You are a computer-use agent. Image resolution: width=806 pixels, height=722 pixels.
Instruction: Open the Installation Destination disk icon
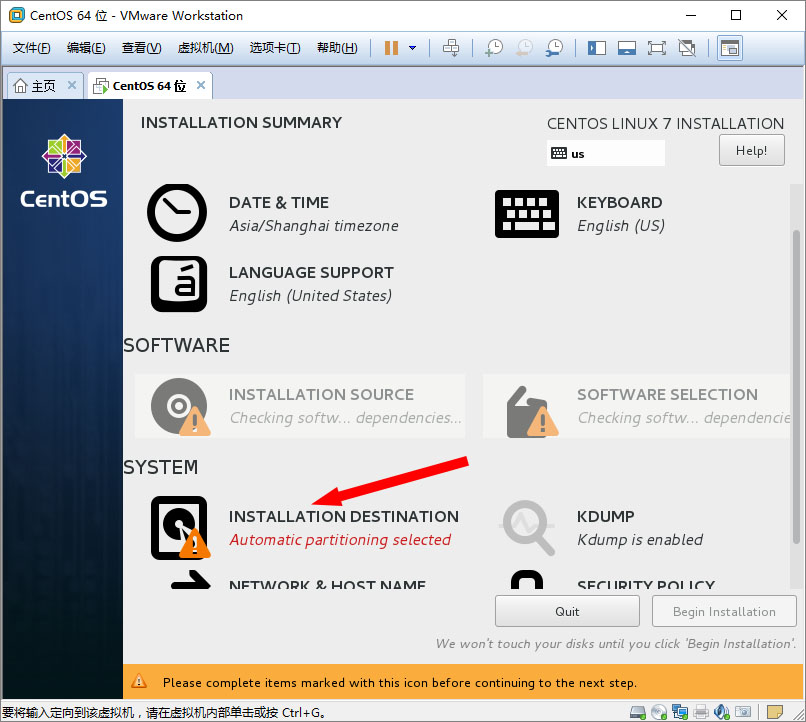pyautogui.click(x=179, y=527)
